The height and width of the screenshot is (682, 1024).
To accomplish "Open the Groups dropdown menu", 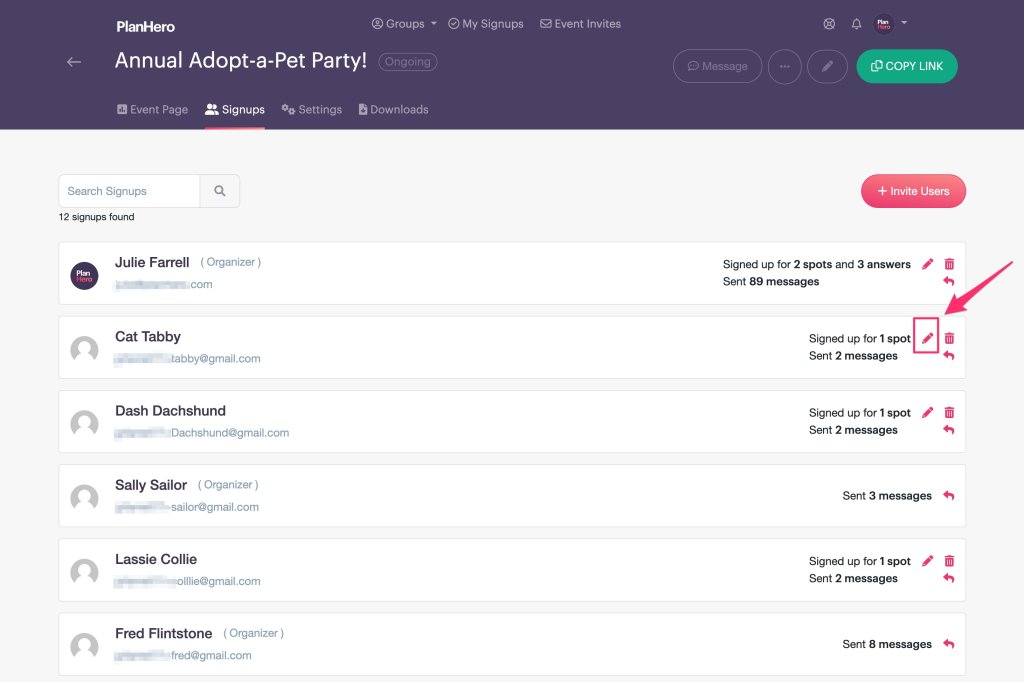I will coord(404,24).
